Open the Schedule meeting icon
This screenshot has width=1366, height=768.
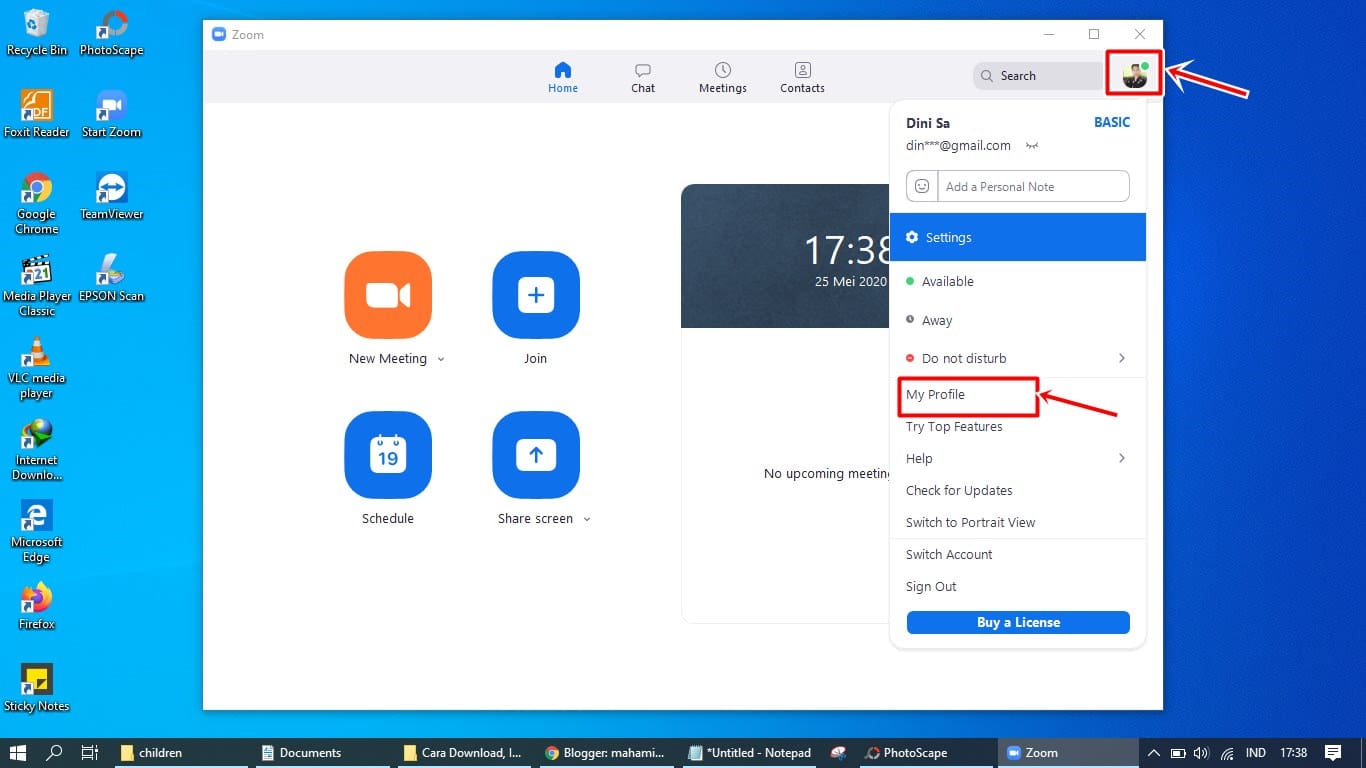[x=388, y=455]
